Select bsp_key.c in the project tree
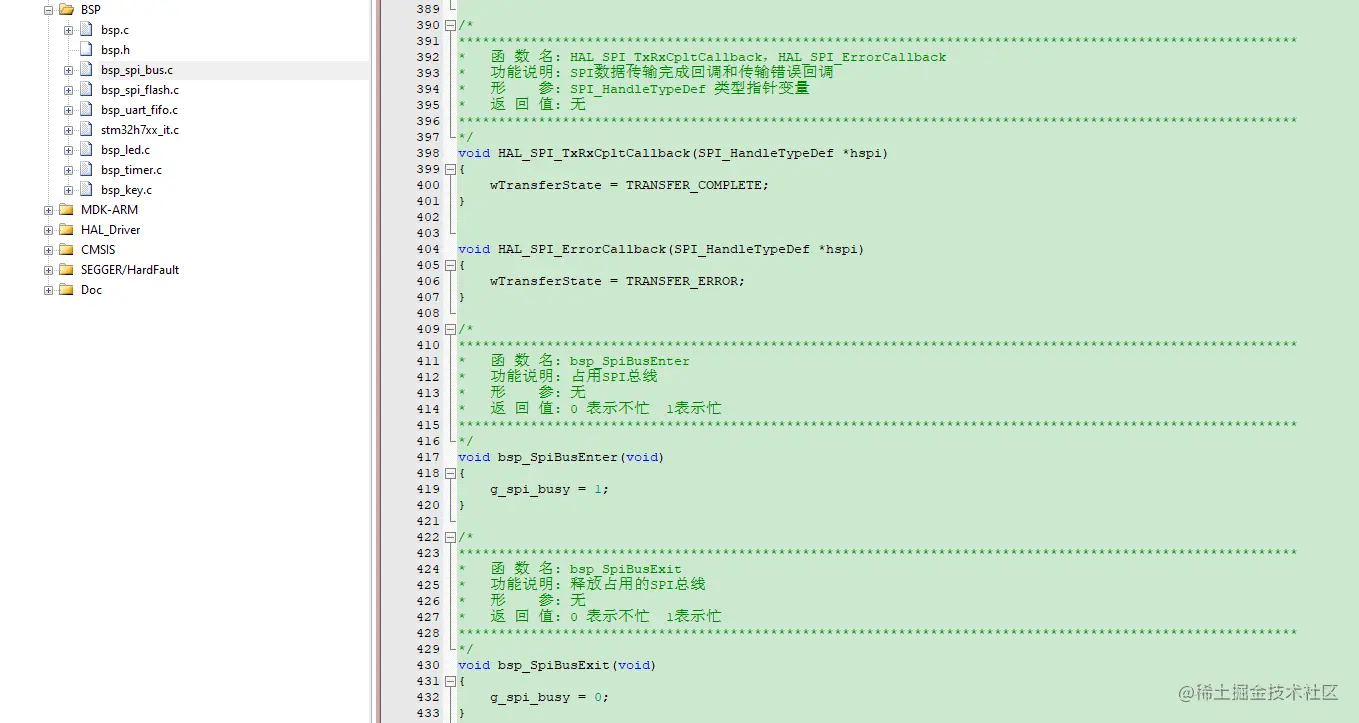This screenshot has width=1359, height=723. click(x=127, y=190)
